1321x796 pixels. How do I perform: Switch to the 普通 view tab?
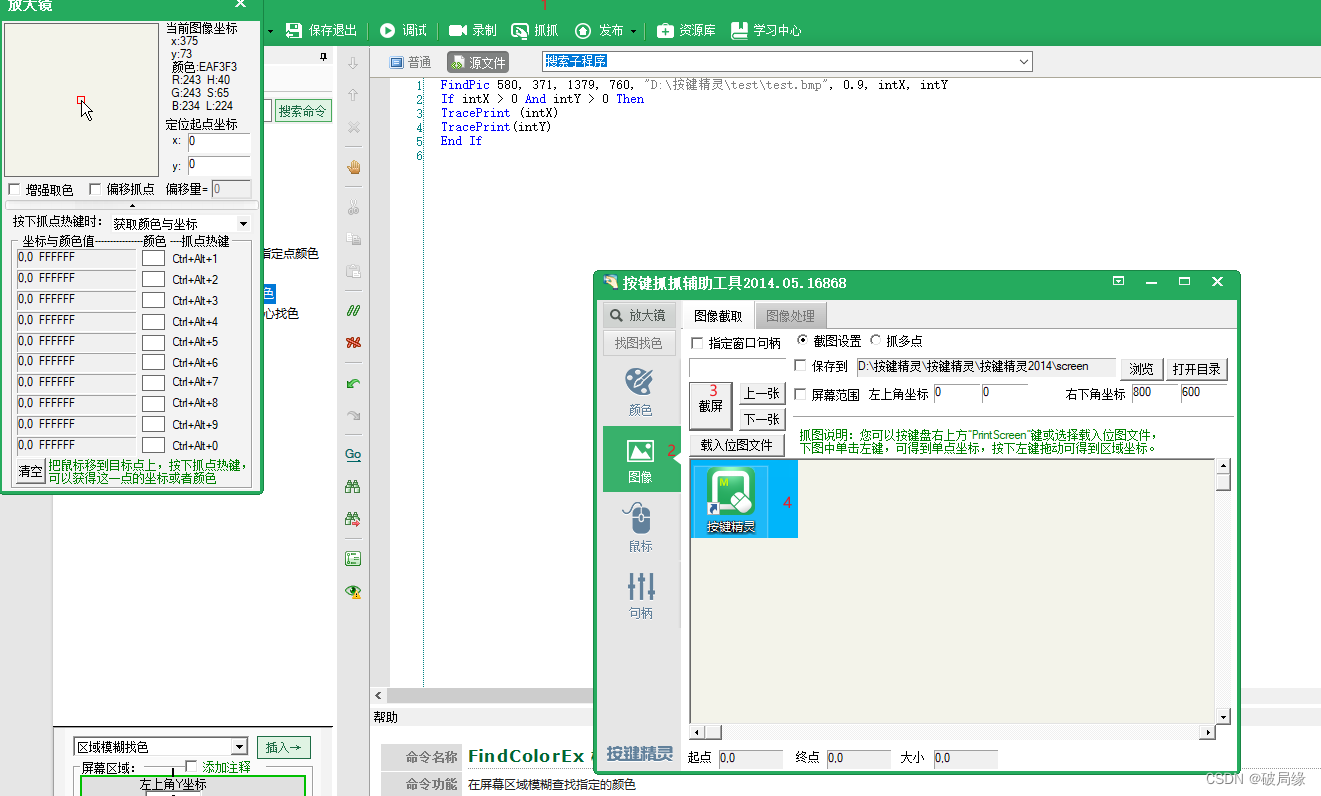tap(410, 62)
